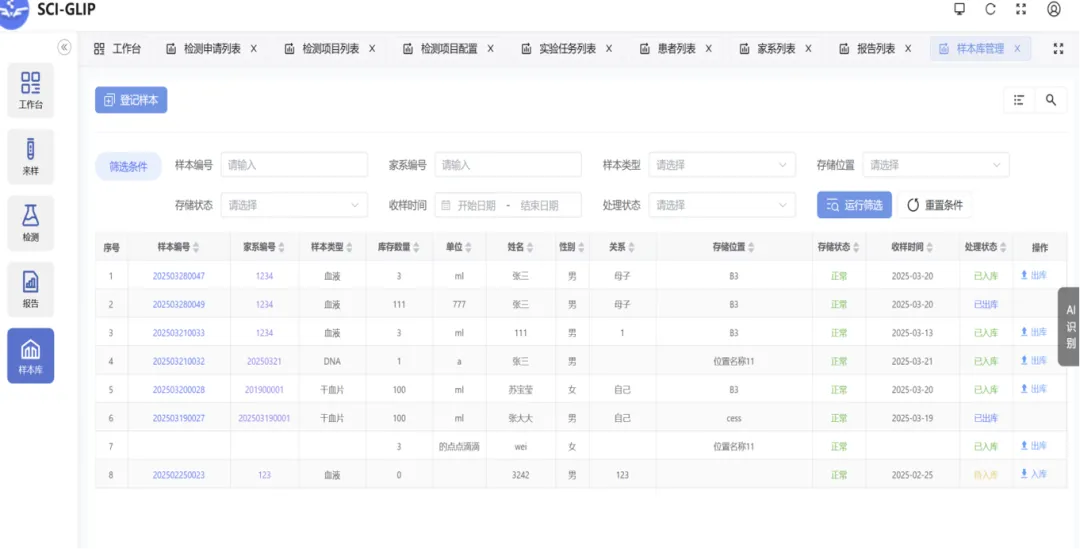Open the 工作台 sidebar module
This screenshot has width=1080, height=549.
pos(30,90)
